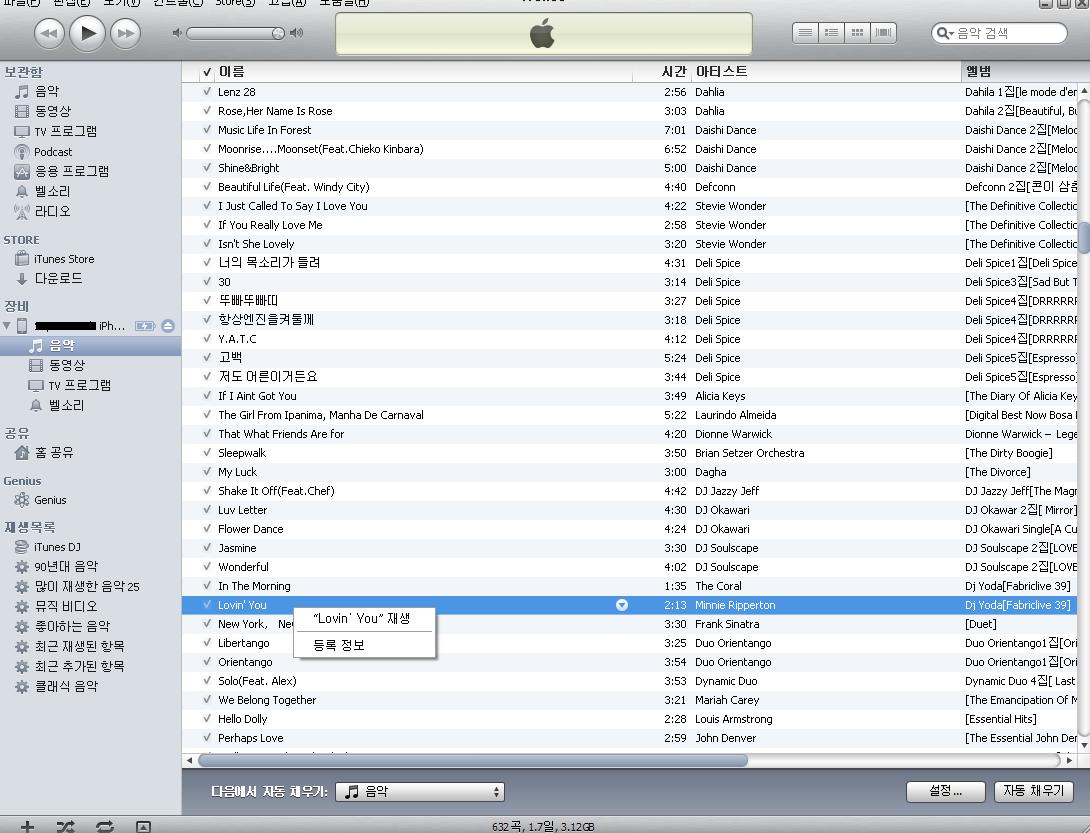
Task: Eject the iPhone device
Action: tap(168, 326)
